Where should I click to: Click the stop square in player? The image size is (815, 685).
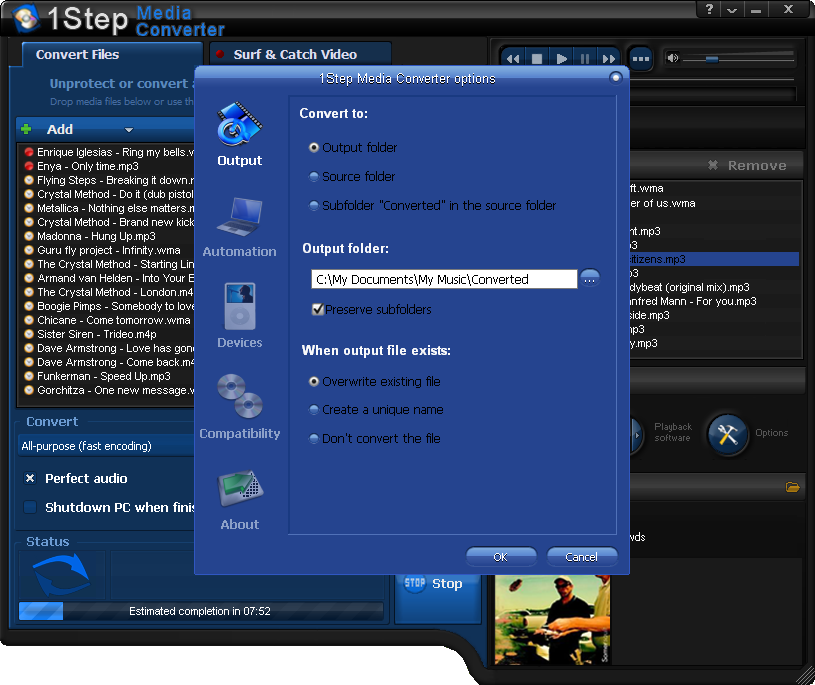point(537,59)
